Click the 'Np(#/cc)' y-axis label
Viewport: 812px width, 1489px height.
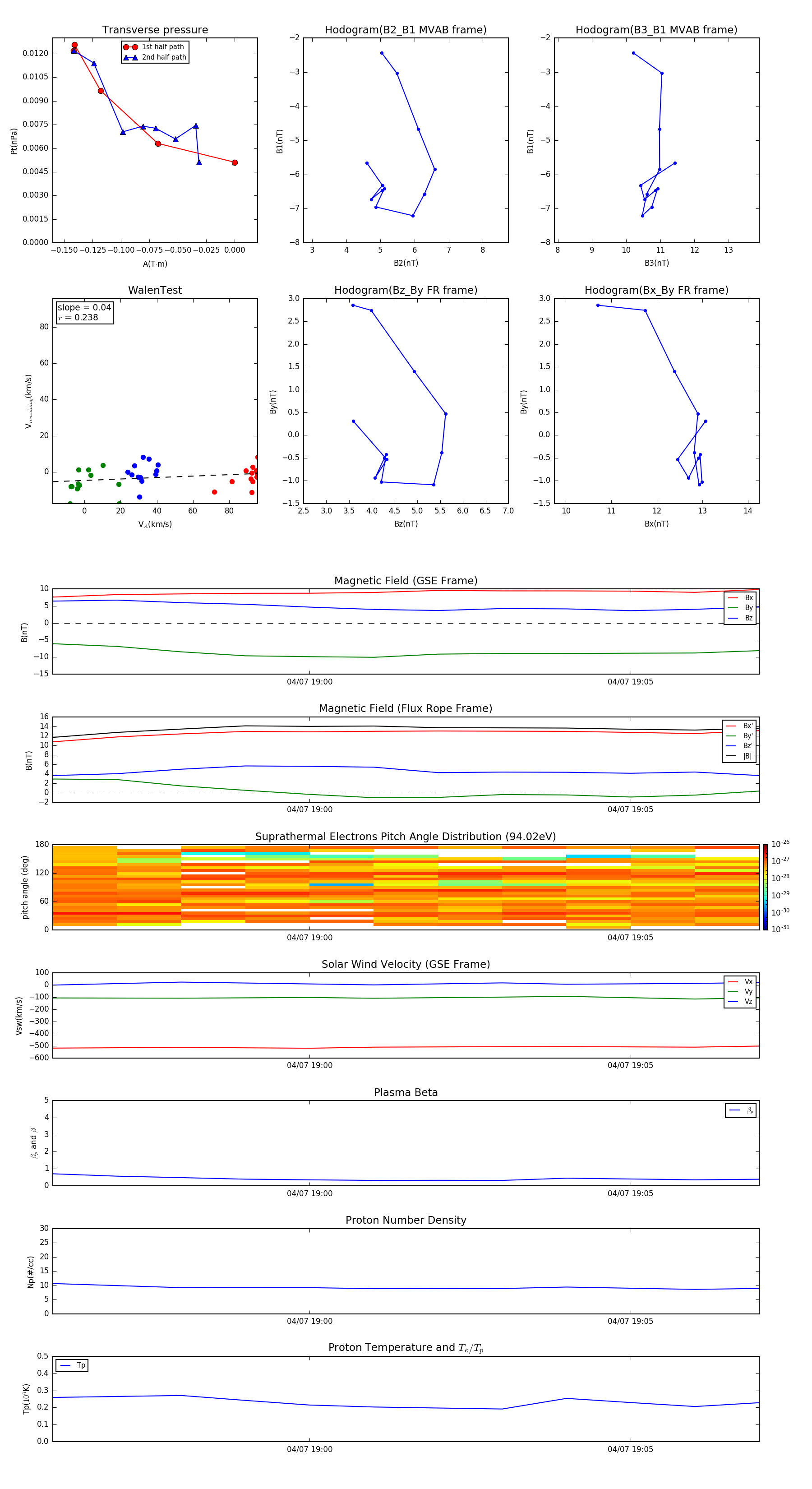[x=31, y=1271]
